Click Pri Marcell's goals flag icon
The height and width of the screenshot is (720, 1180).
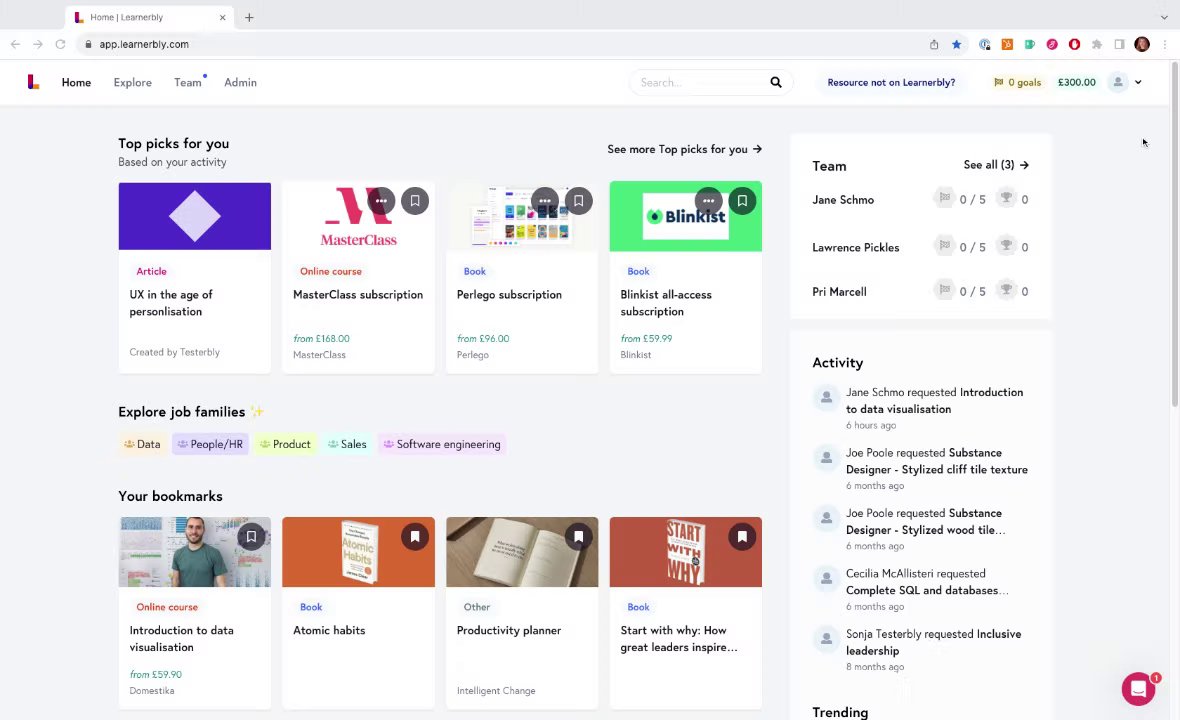click(x=944, y=290)
